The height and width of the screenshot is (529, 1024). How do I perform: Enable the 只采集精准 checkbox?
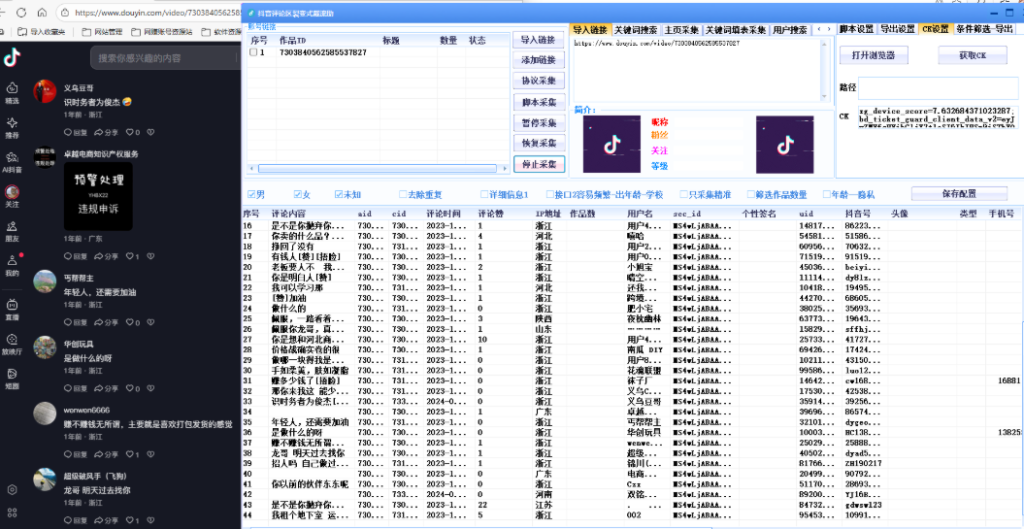click(x=683, y=194)
